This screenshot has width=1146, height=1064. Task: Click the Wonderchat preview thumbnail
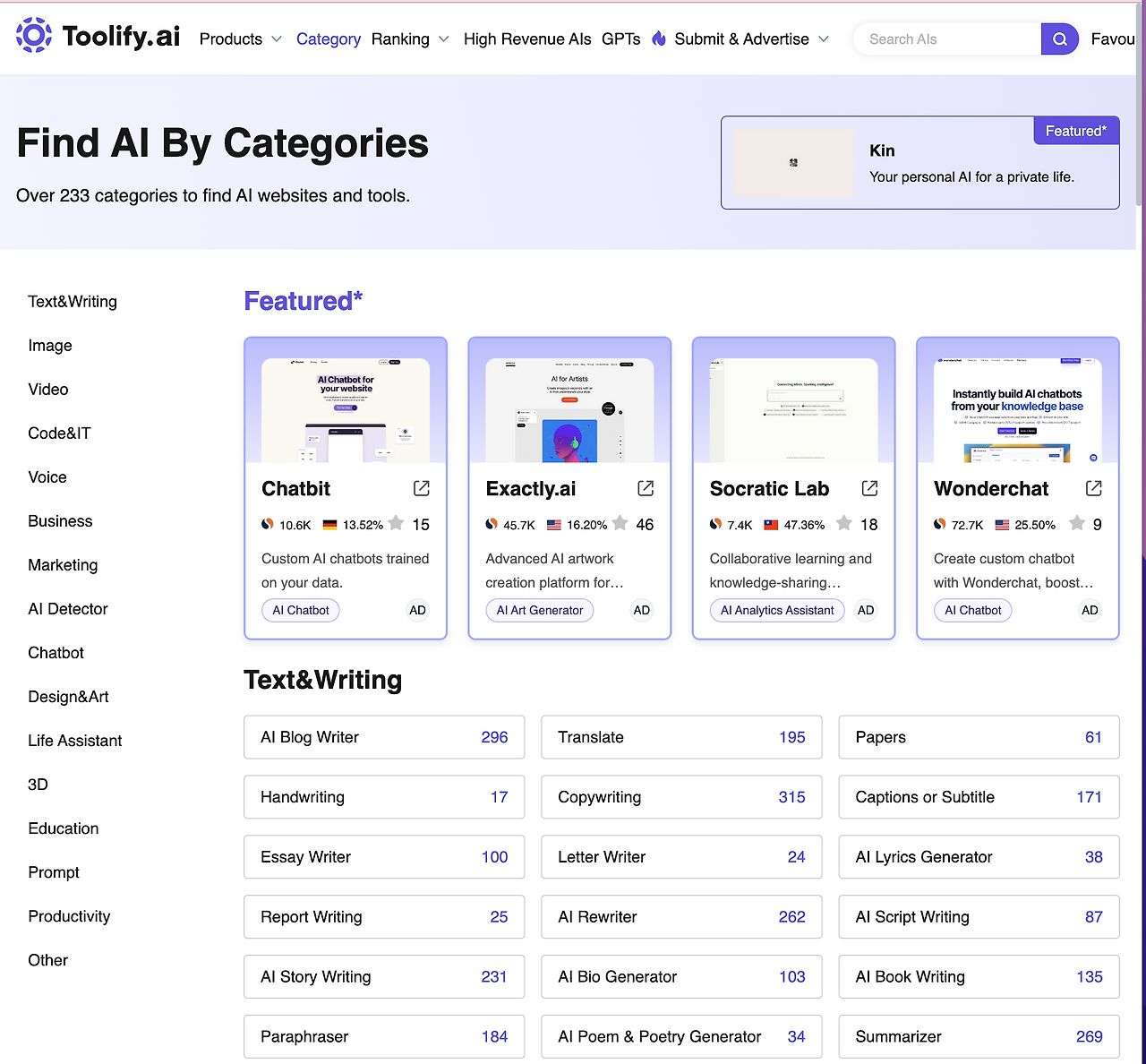[1018, 410]
